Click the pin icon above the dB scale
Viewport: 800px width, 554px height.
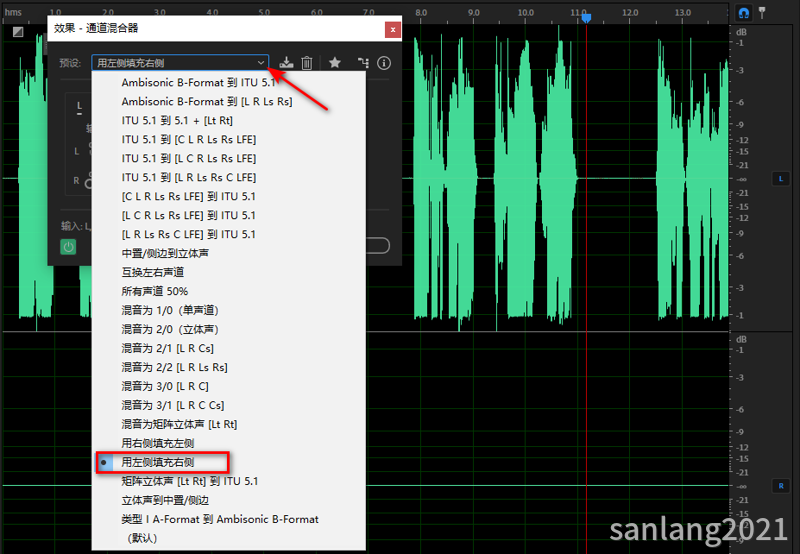click(763, 13)
